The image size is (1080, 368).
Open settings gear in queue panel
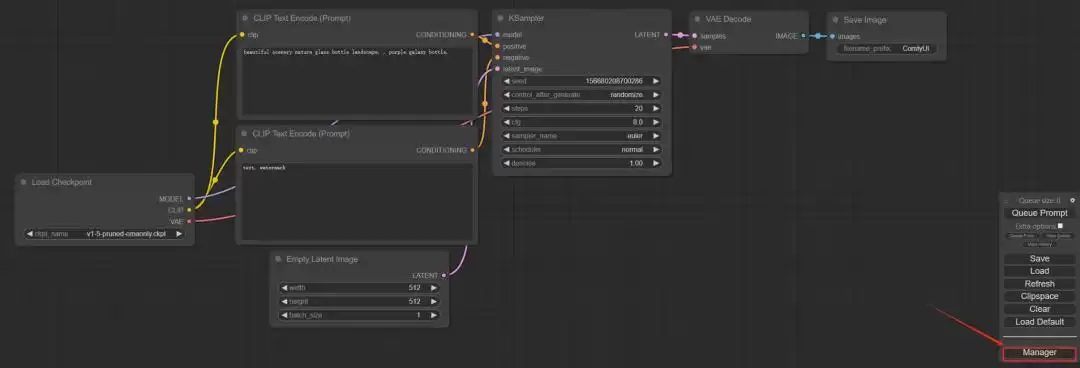(x=1072, y=201)
